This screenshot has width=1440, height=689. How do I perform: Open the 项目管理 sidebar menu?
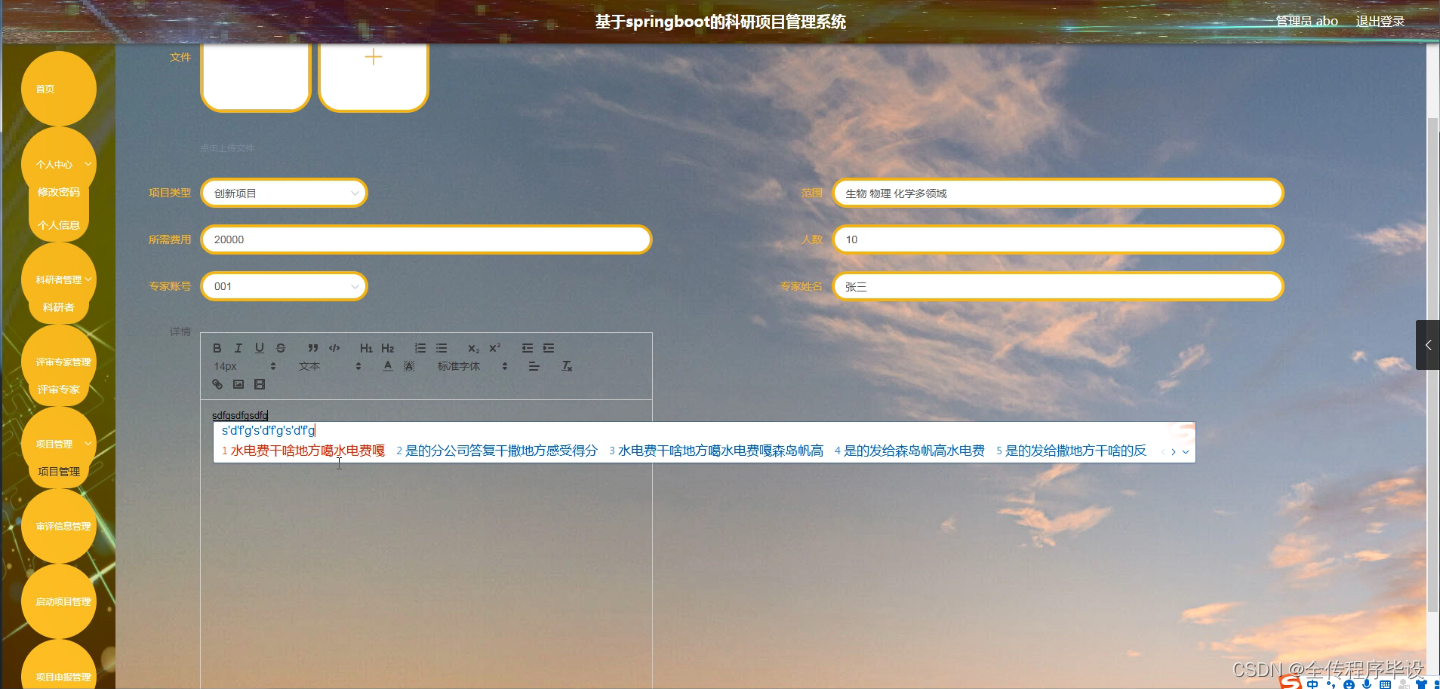[57, 442]
